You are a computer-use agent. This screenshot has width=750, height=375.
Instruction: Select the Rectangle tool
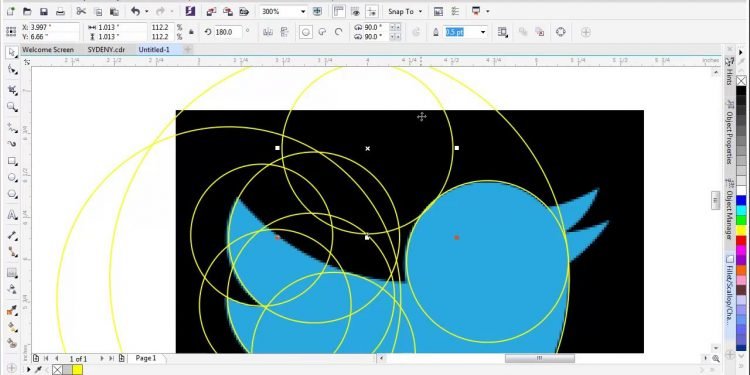12,161
